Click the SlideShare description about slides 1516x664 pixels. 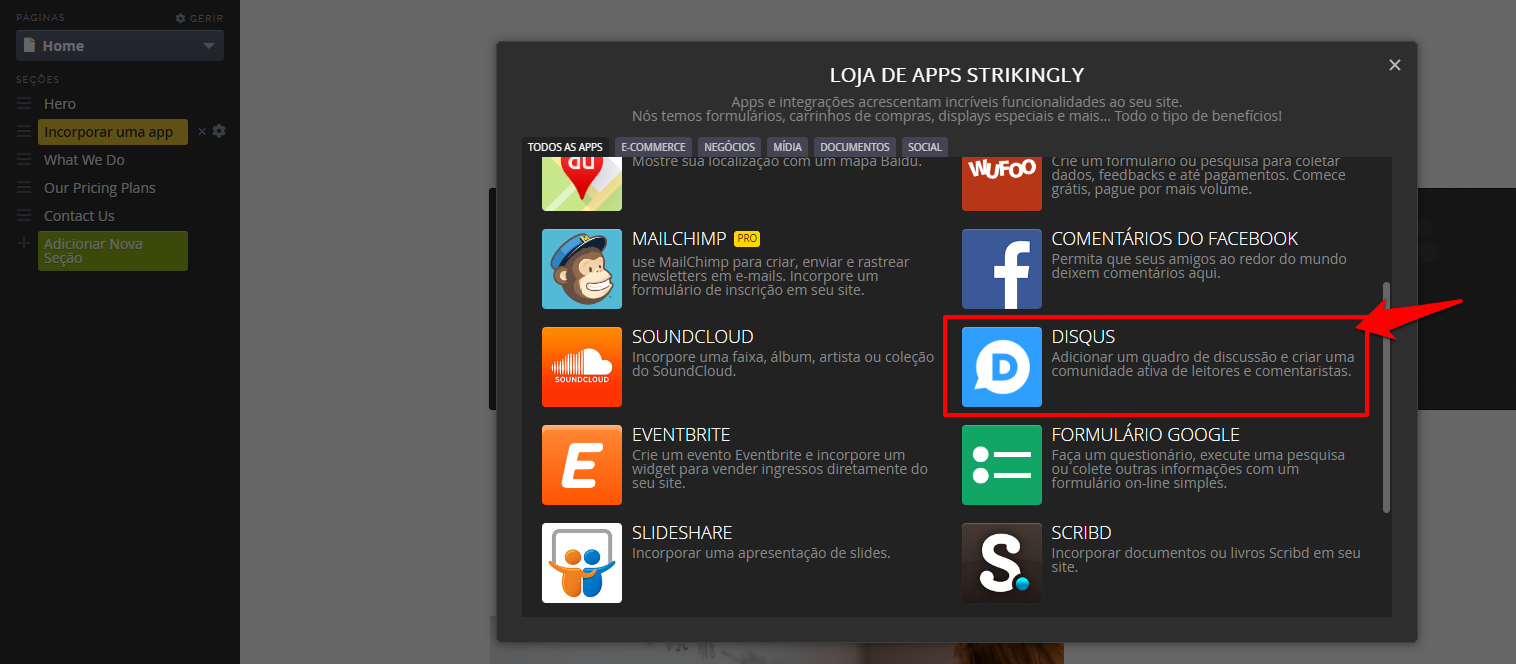(761, 553)
